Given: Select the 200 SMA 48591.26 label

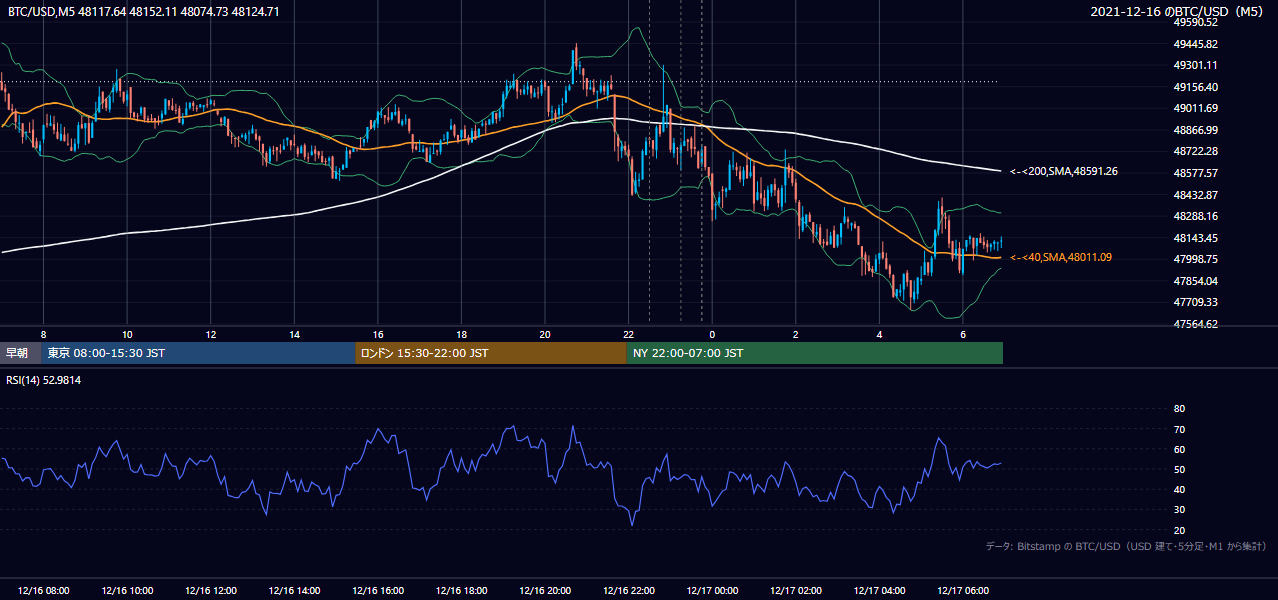Looking at the screenshot, I should [1063, 171].
